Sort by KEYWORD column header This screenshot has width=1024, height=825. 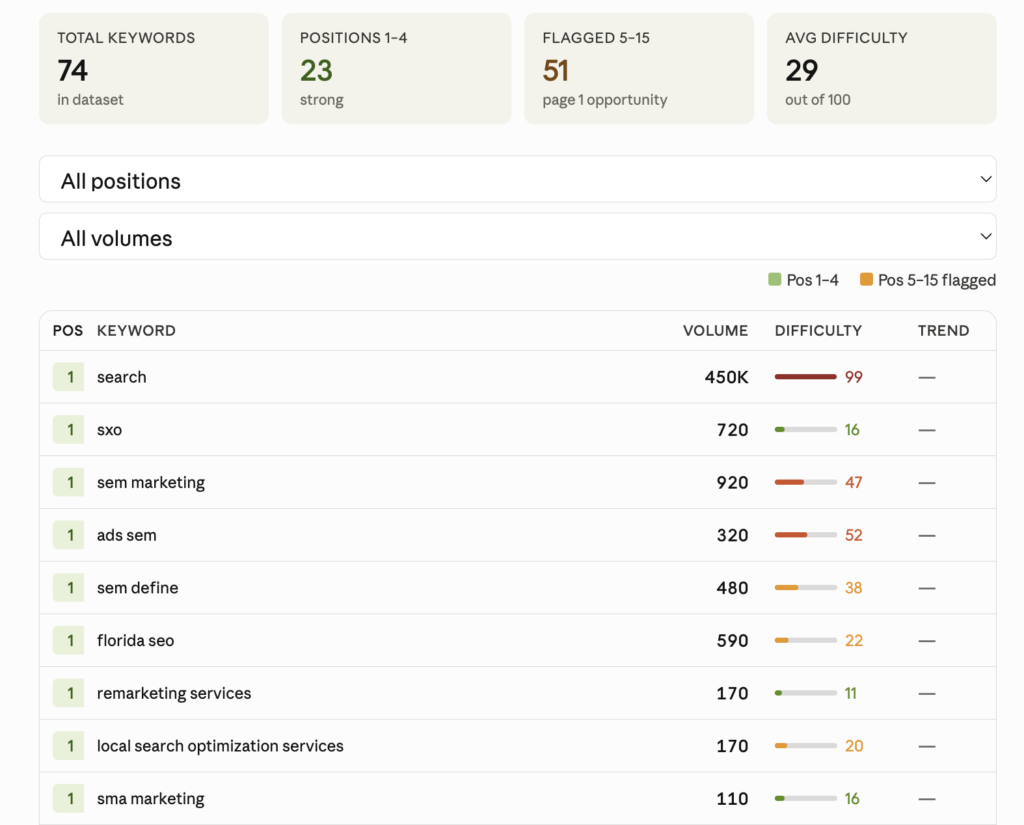[136, 331]
